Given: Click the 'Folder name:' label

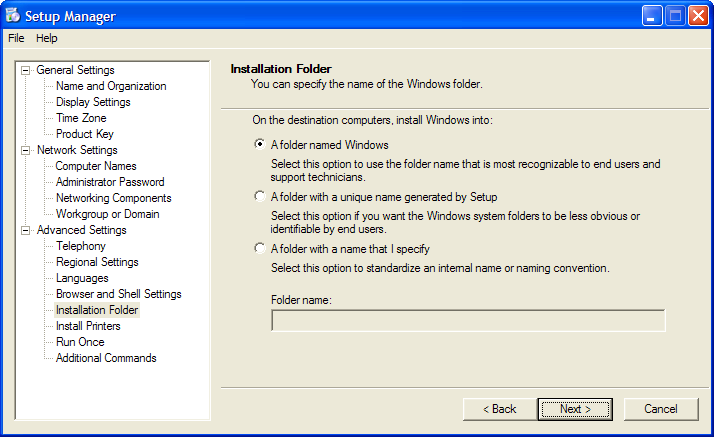Looking at the screenshot, I should click(301, 300).
